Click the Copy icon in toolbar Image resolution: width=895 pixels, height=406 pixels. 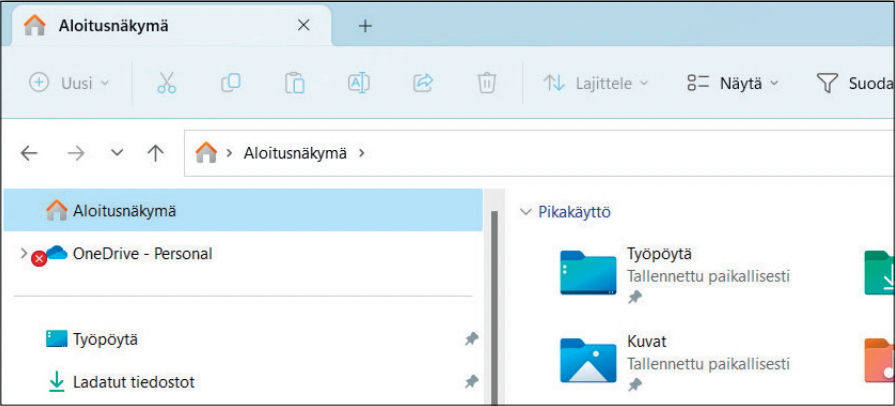click(x=230, y=84)
